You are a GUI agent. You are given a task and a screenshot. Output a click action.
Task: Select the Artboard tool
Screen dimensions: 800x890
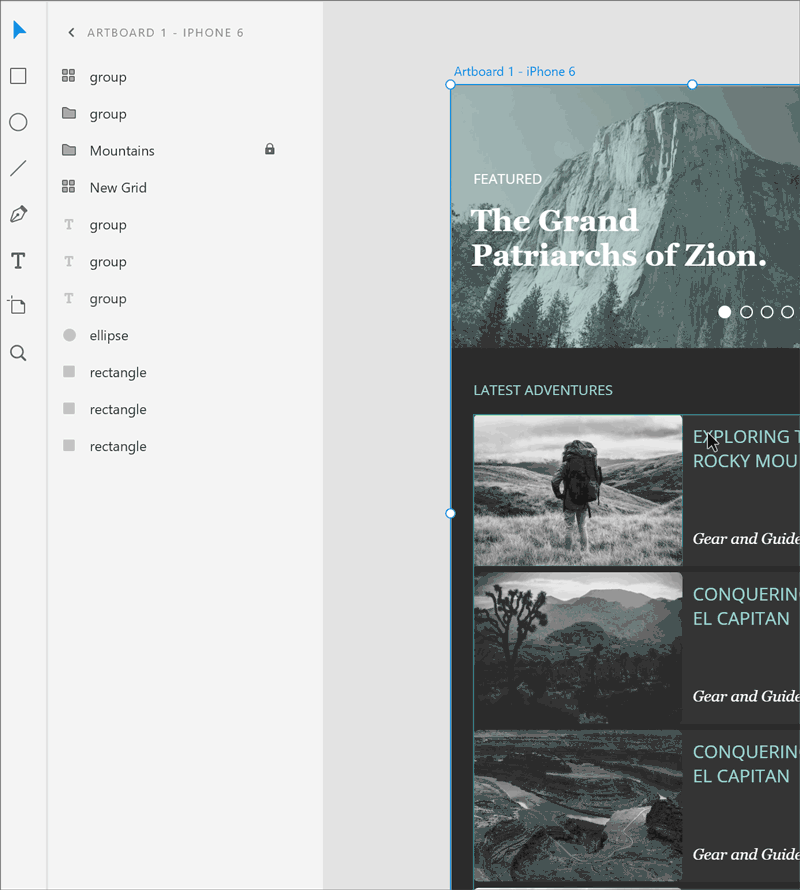17,305
